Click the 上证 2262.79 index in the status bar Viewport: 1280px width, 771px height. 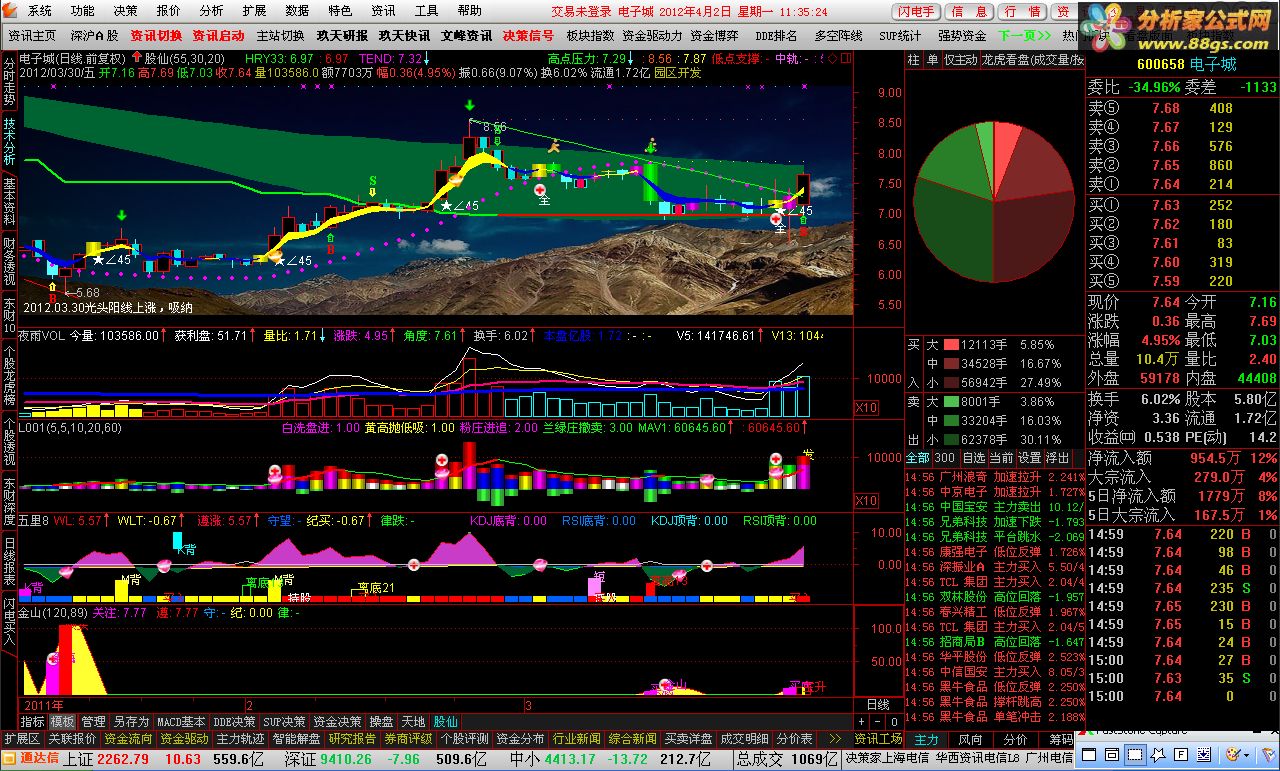105,759
